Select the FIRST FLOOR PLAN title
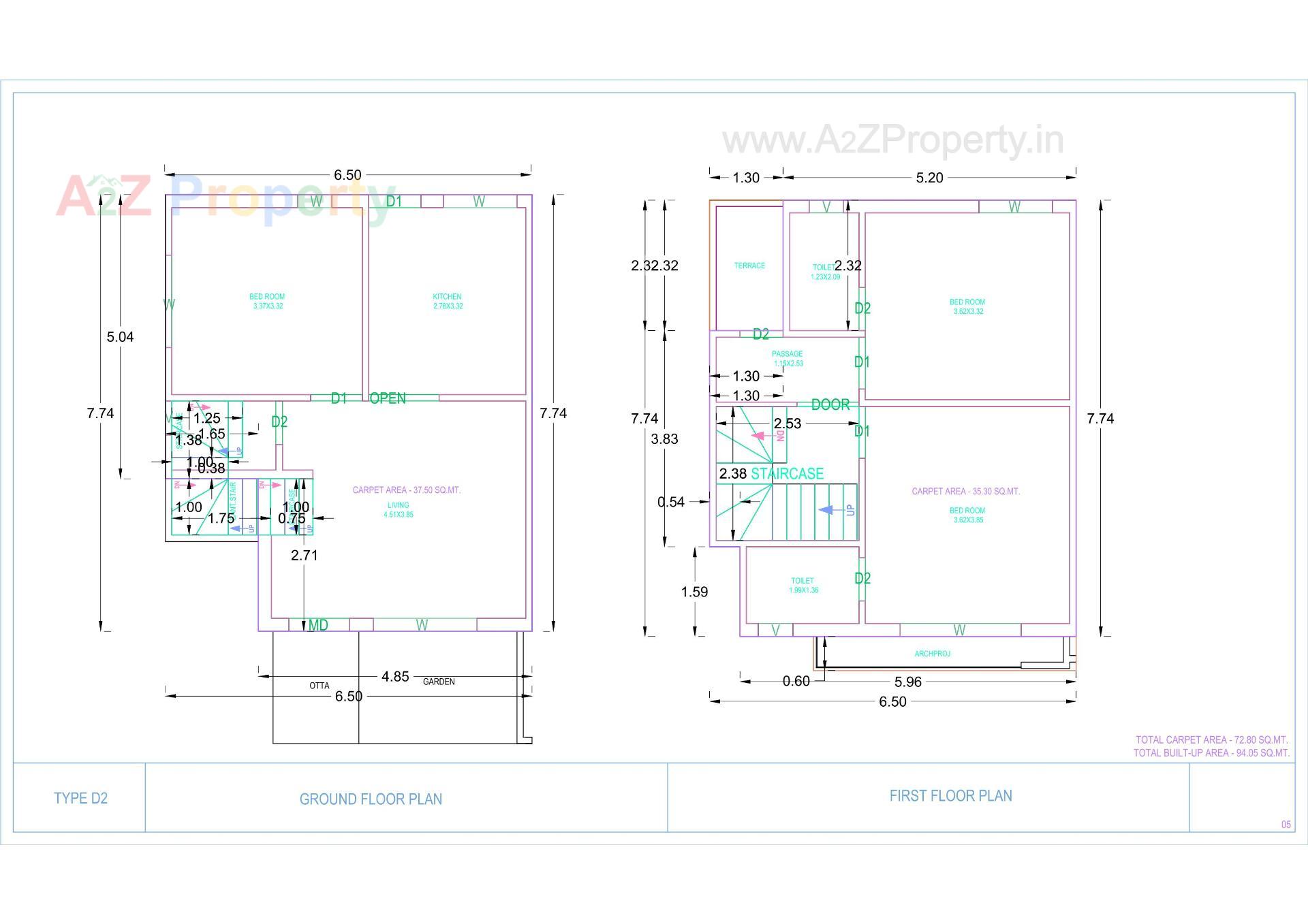 point(950,795)
